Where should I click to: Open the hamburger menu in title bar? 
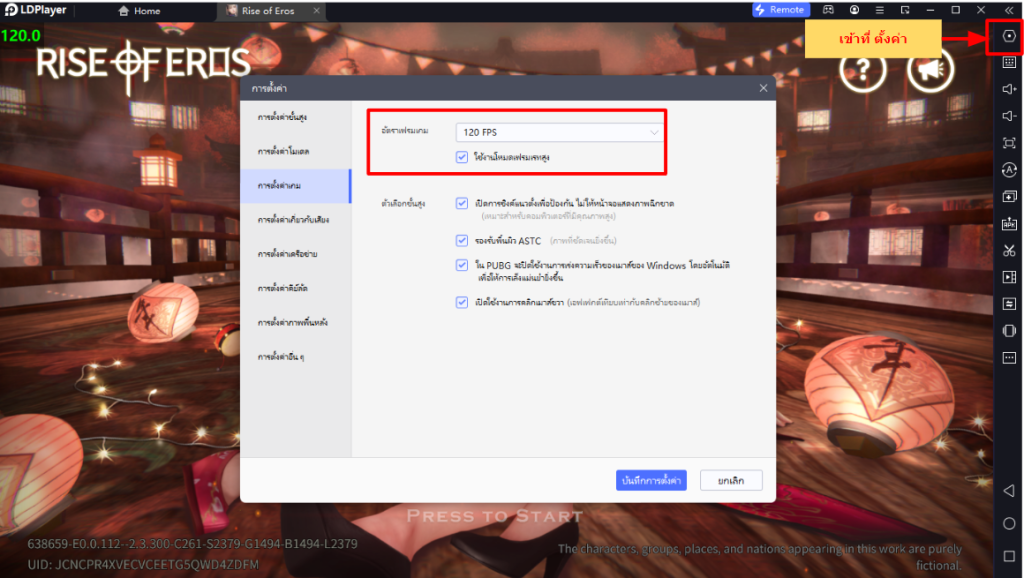880,10
